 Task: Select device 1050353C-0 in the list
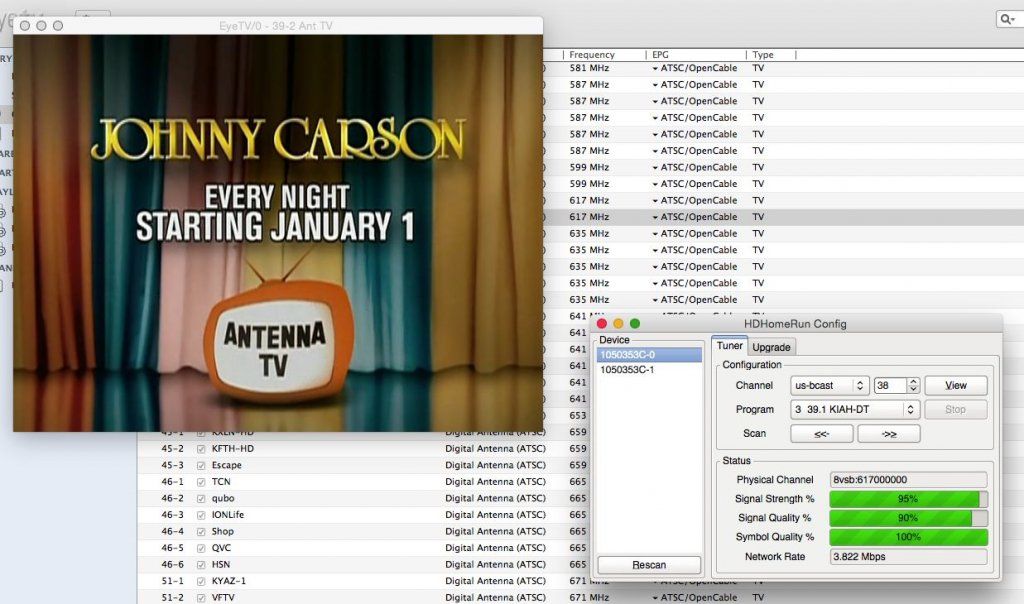649,355
